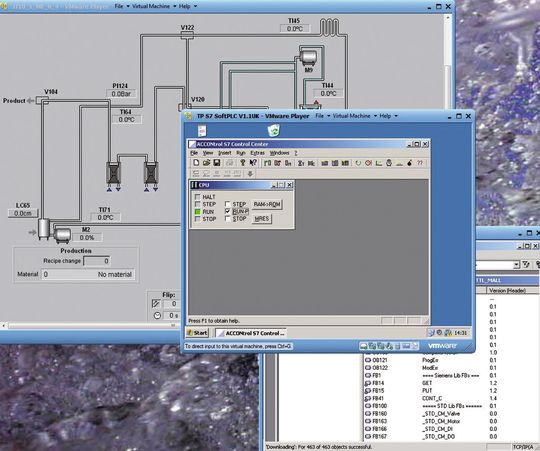Open Virtual Machine dropdown in SoftPLC window
The width and height of the screenshot is (540, 451).
point(355,116)
